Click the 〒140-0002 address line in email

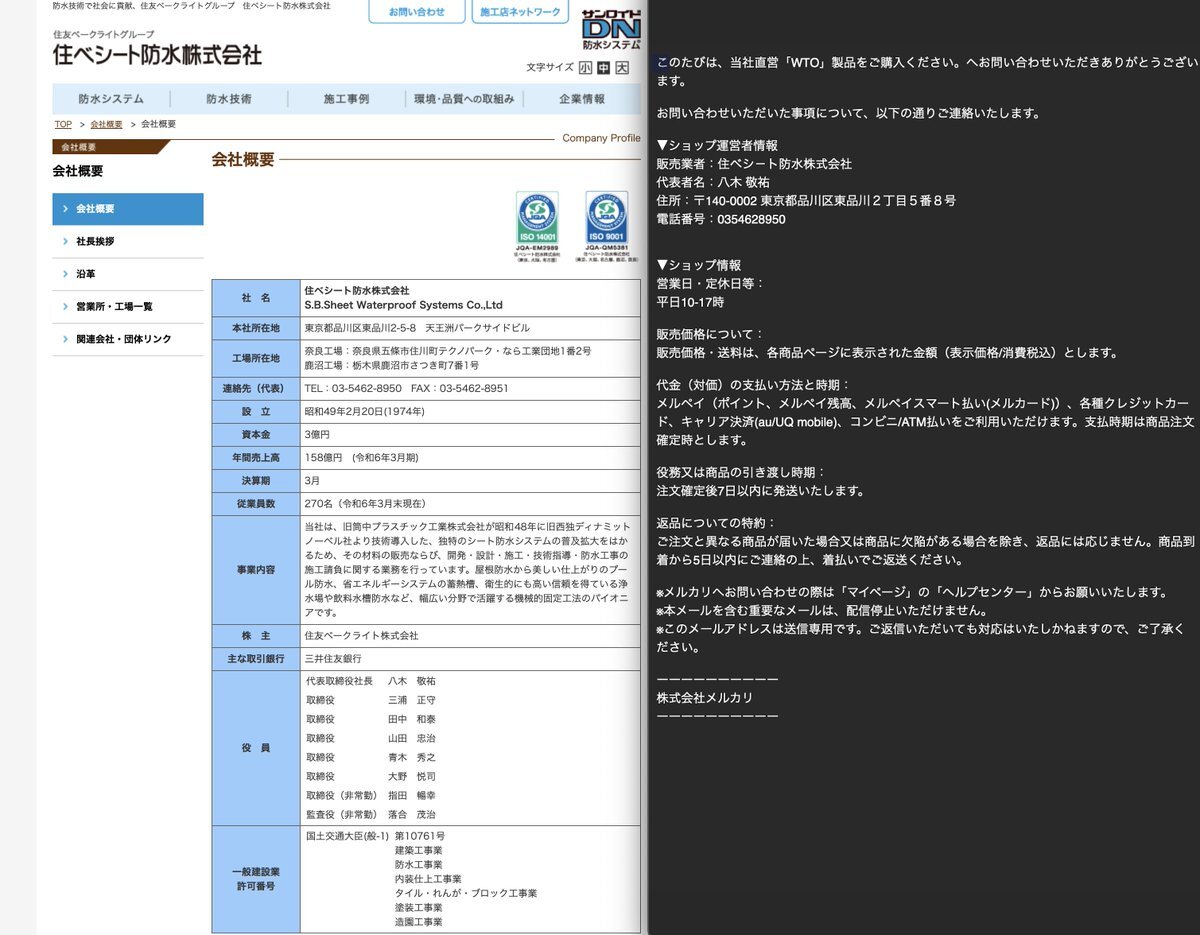806,200
